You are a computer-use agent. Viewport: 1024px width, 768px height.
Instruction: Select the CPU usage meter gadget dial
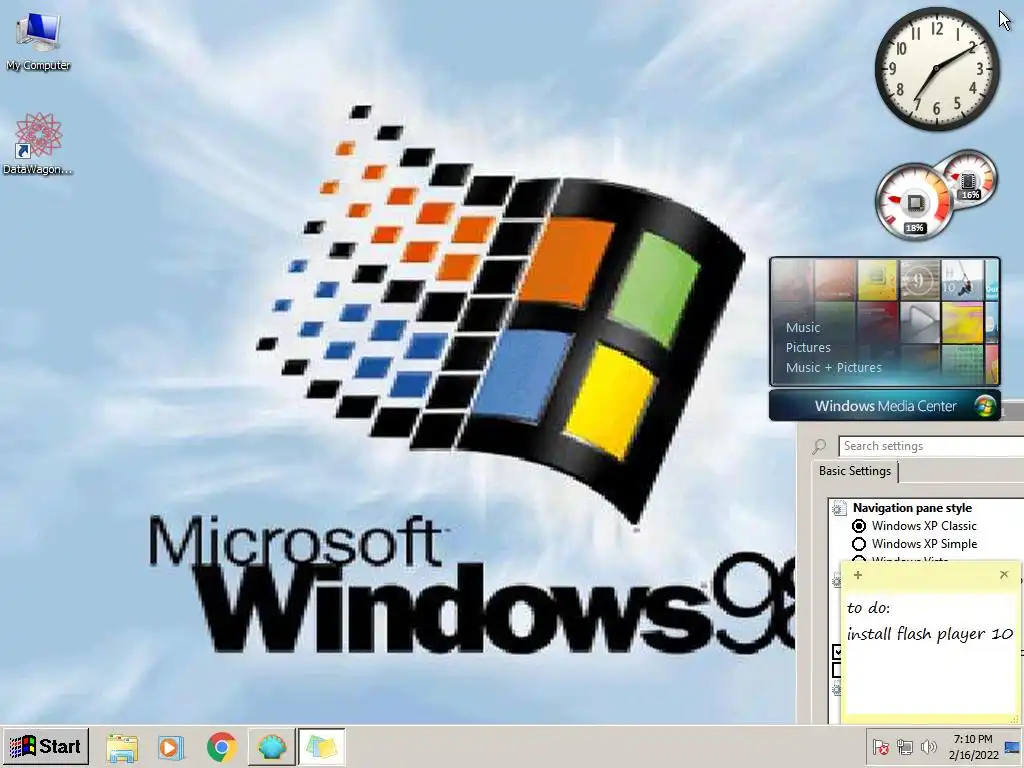click(914, 202)
